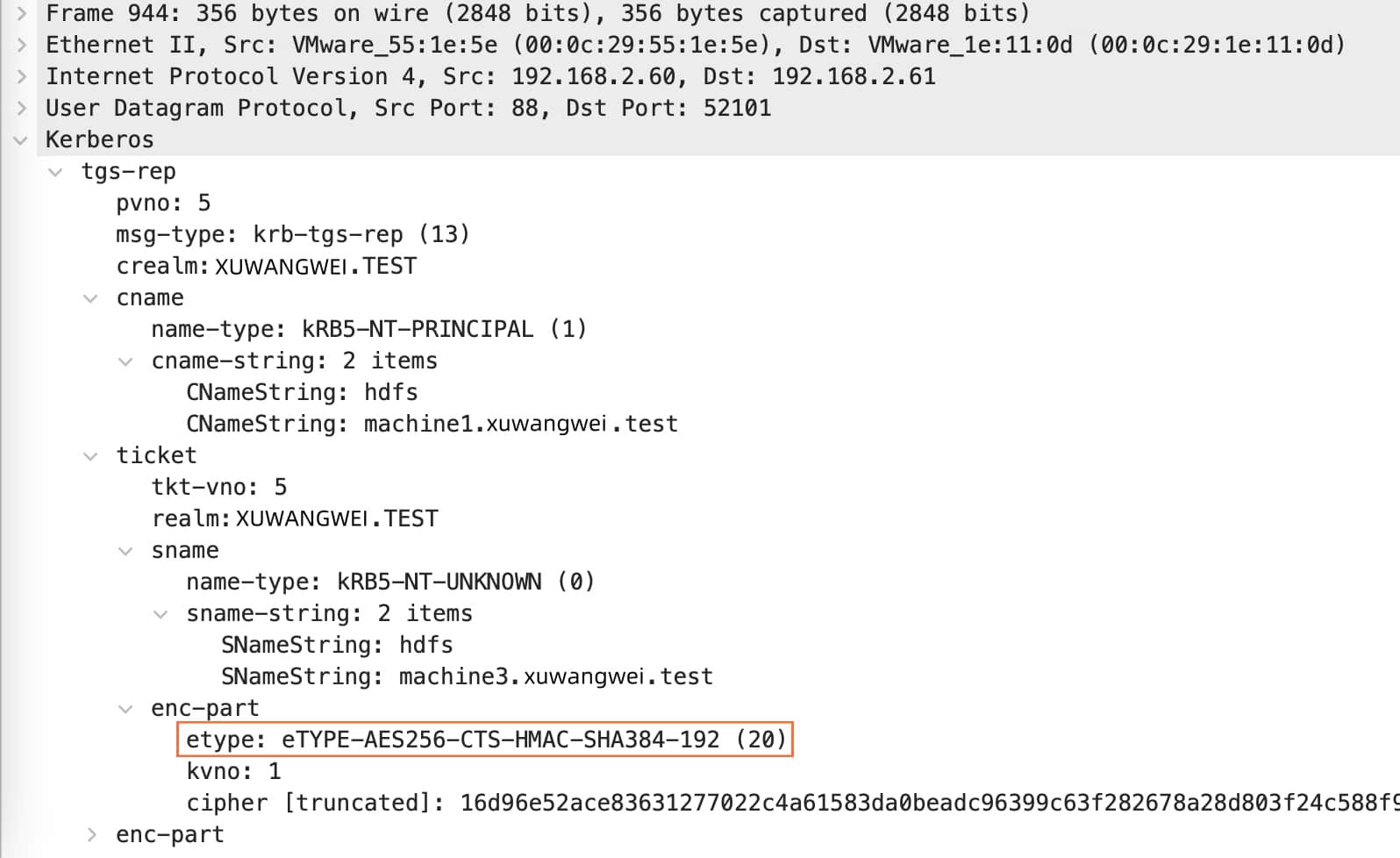Expand the Ethernet II section
The height and width of the screenshot is (858, 1400).
pyautogui.click(x=22, y=45)
